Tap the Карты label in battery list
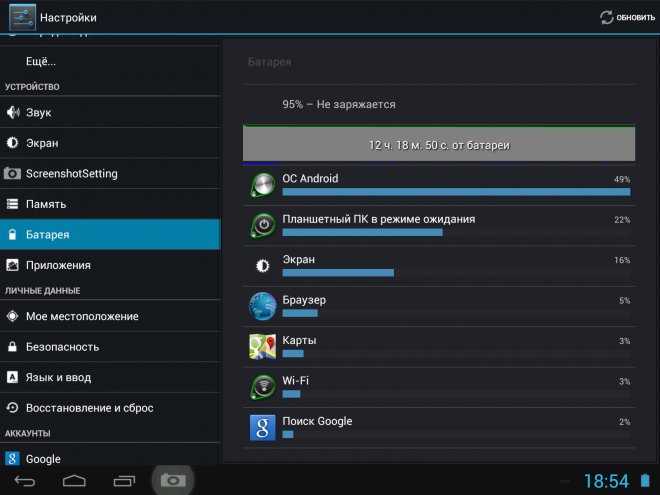The image size is (660, 495). pos(299,340)
